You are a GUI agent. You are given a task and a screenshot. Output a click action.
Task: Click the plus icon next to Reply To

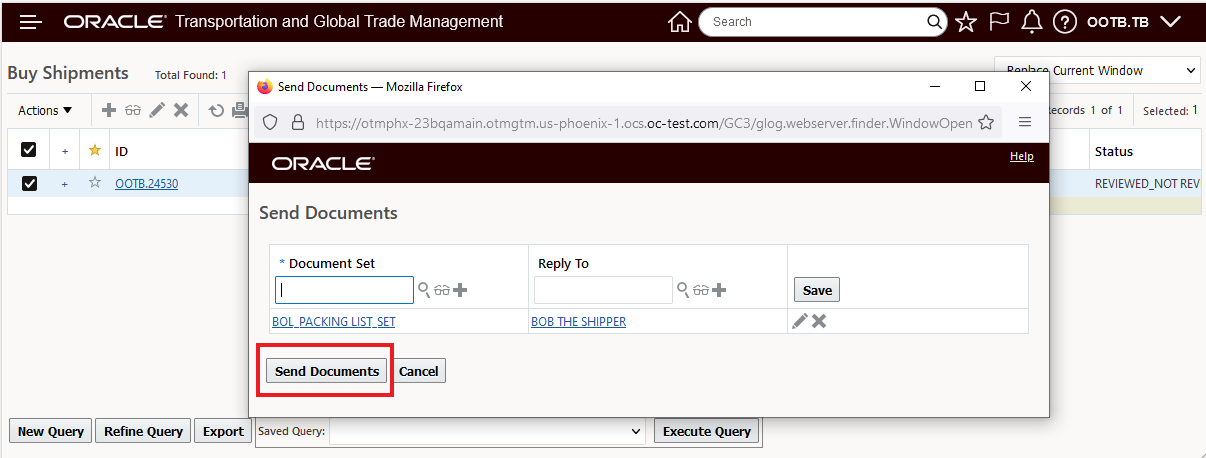[x=719, y=290]
